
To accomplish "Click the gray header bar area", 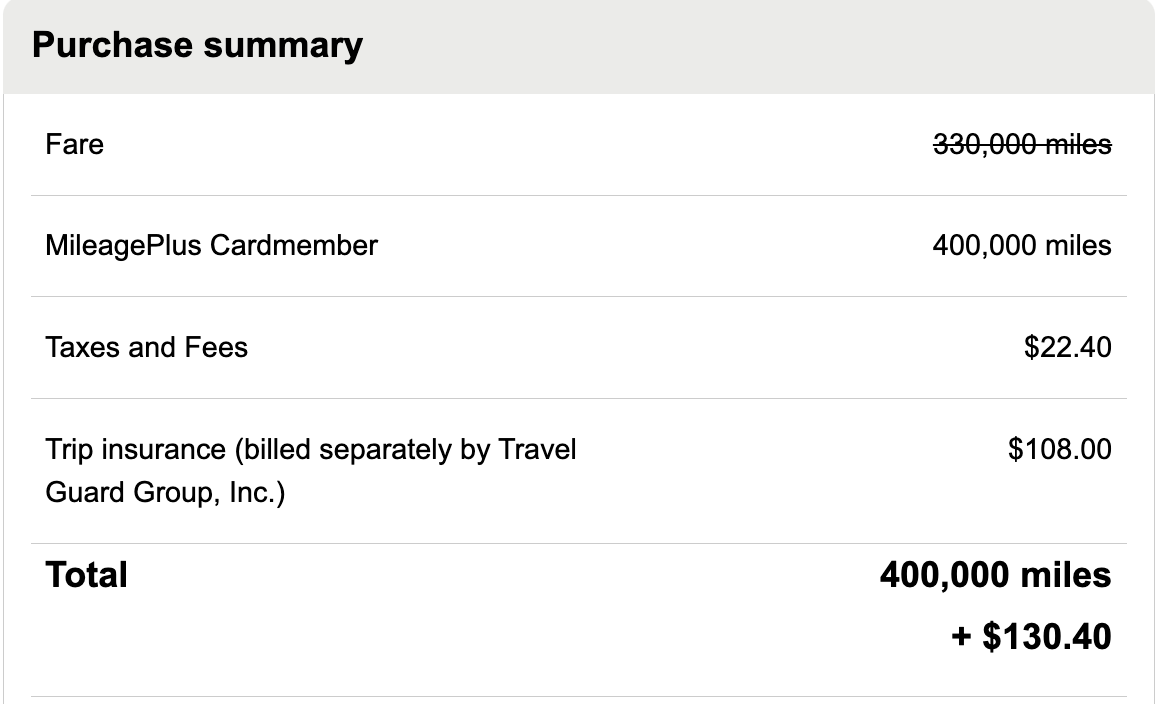I will click(x=700, y=44).
